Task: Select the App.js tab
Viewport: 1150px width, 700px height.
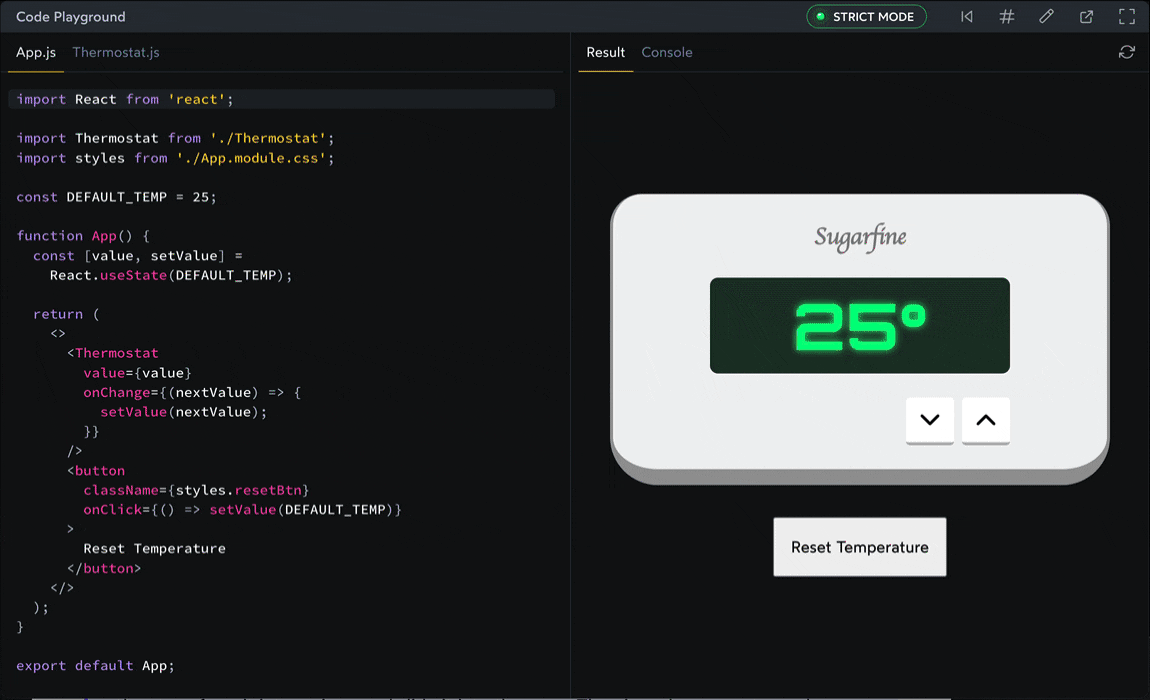Action: [35, 52]
